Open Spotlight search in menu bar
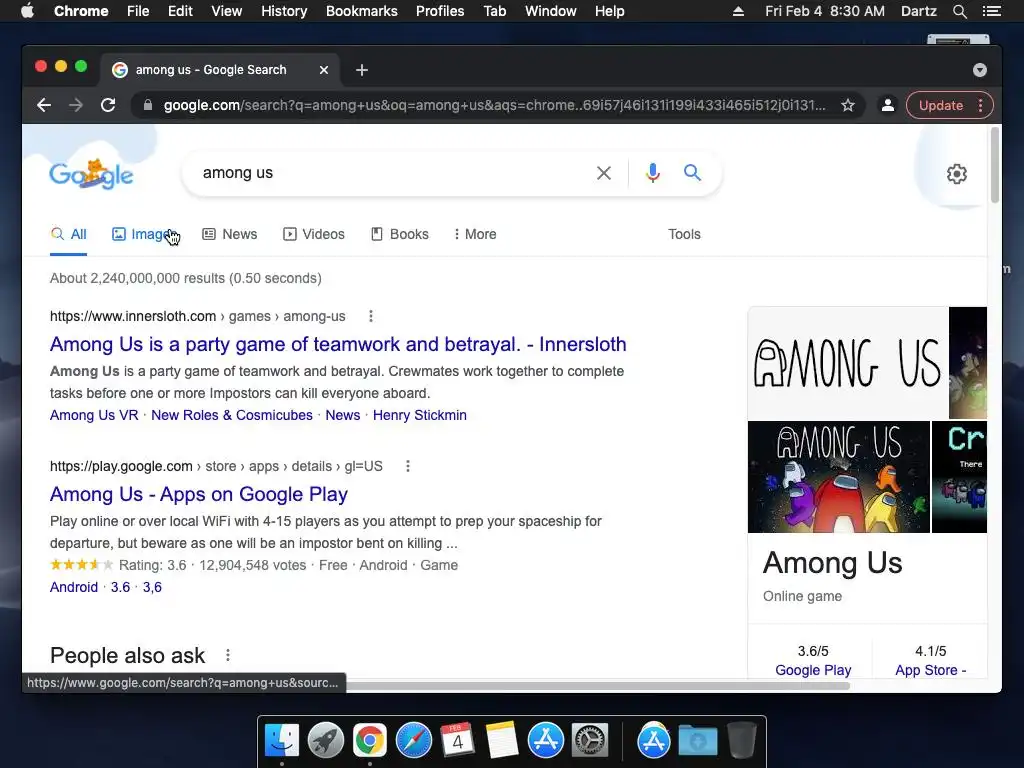 point(959,11)
